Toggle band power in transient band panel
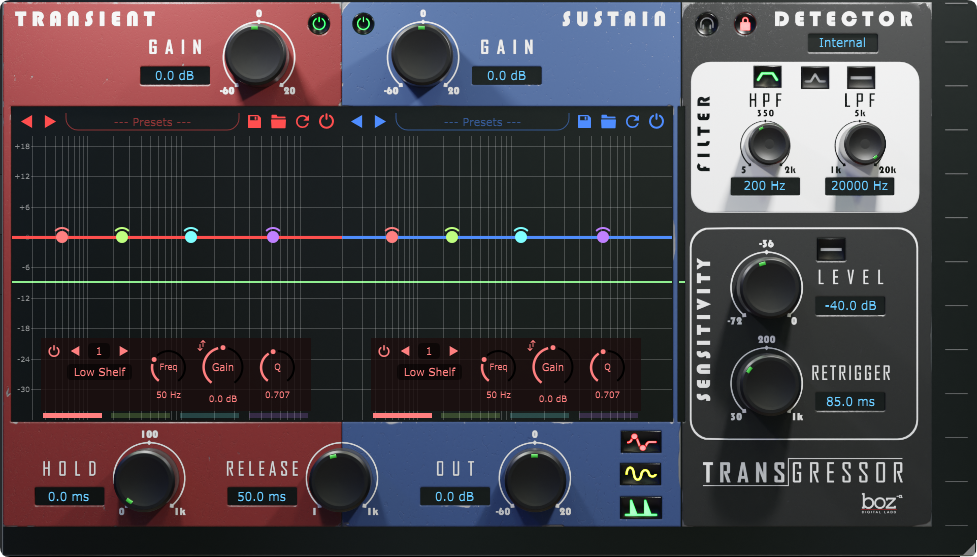 (x=54, y=351)
